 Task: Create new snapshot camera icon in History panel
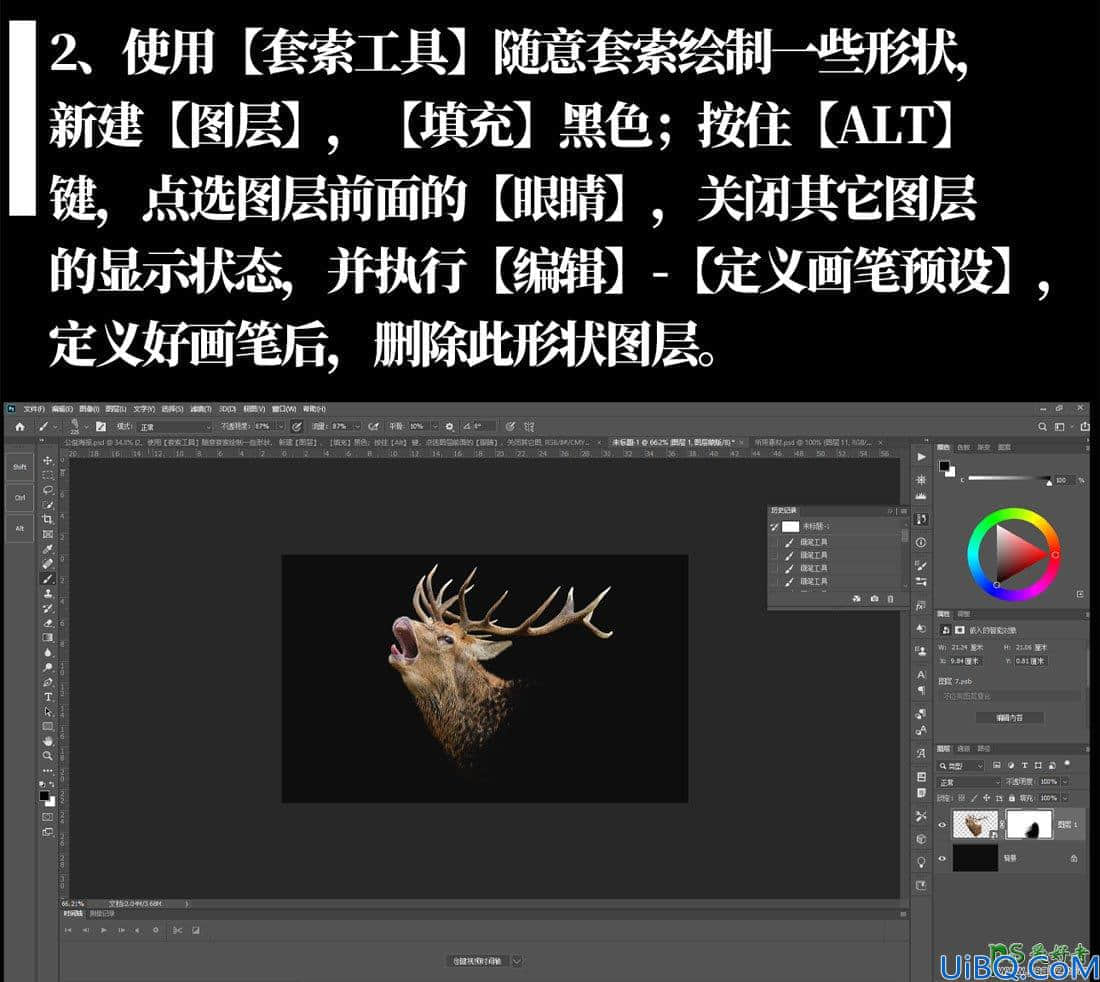(874, 598)
